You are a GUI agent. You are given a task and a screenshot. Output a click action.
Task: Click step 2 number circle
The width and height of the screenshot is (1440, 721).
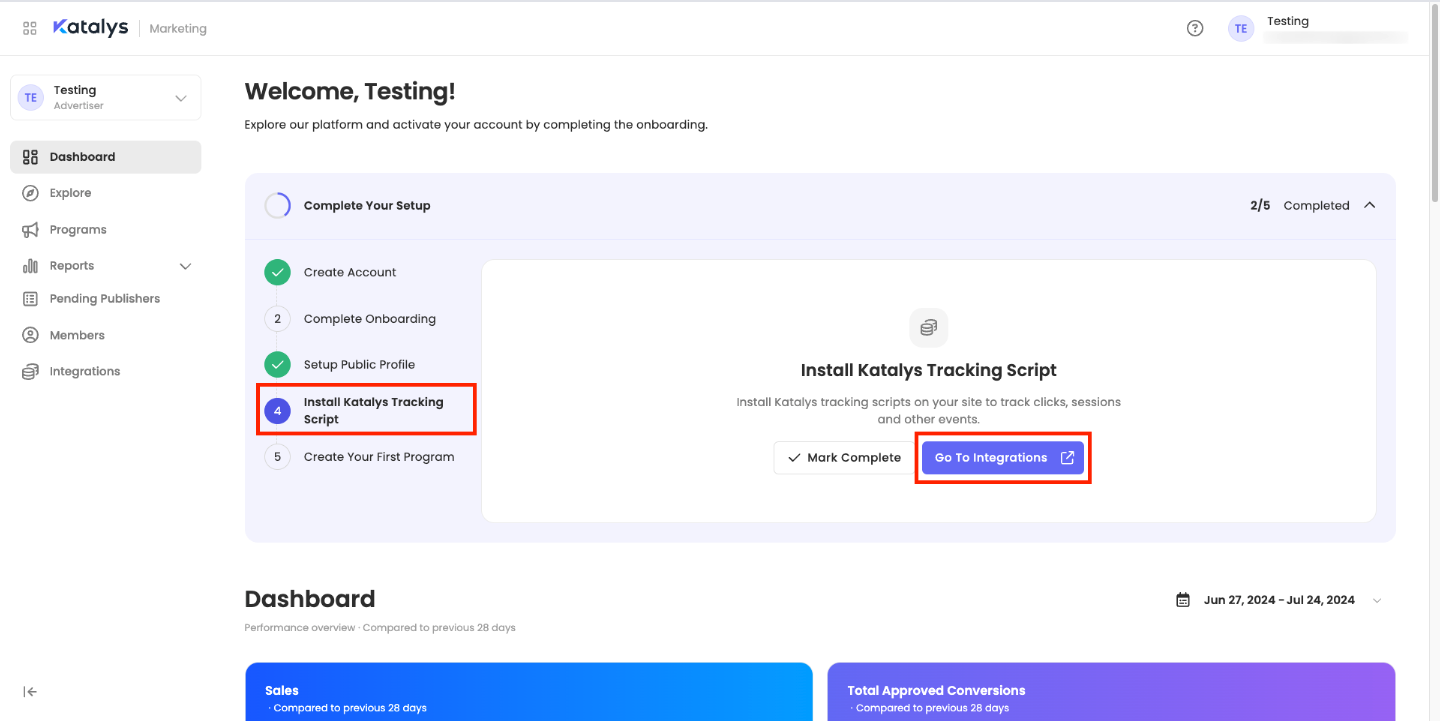click(x=277, y=319)
